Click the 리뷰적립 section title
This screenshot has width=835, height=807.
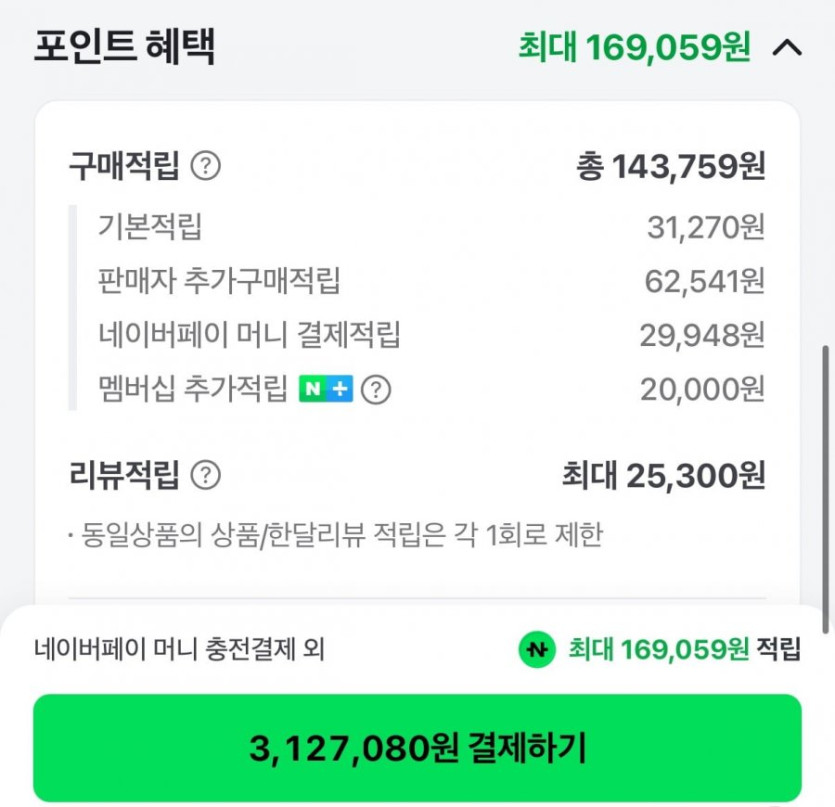coord(124,475)
